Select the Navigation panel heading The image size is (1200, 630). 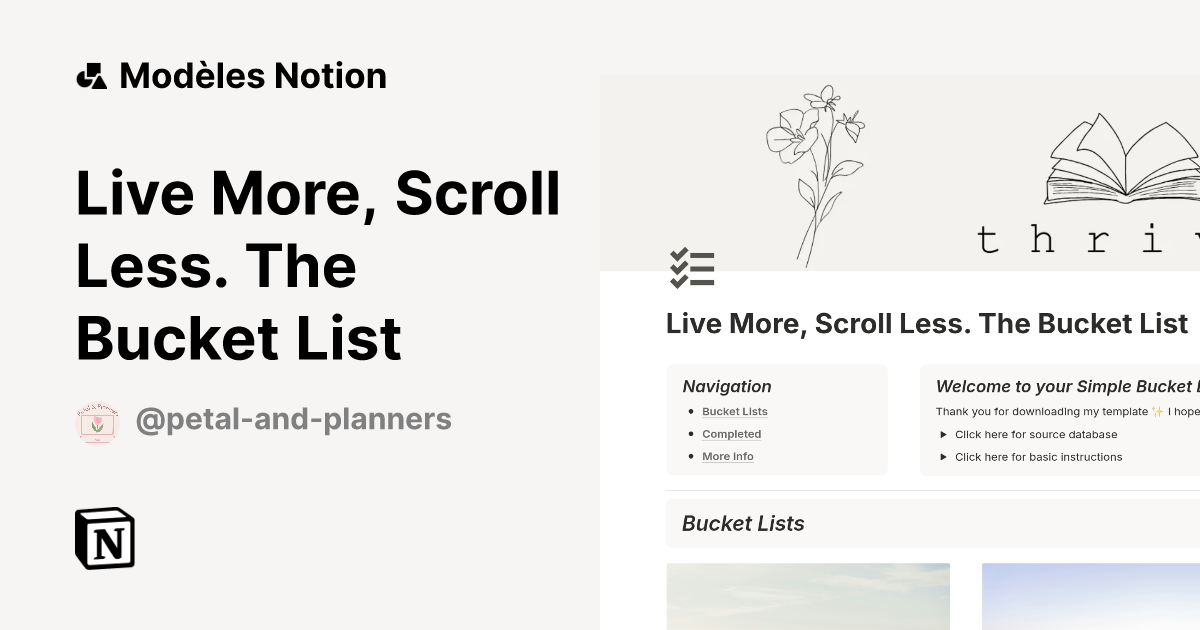(727, 386)
